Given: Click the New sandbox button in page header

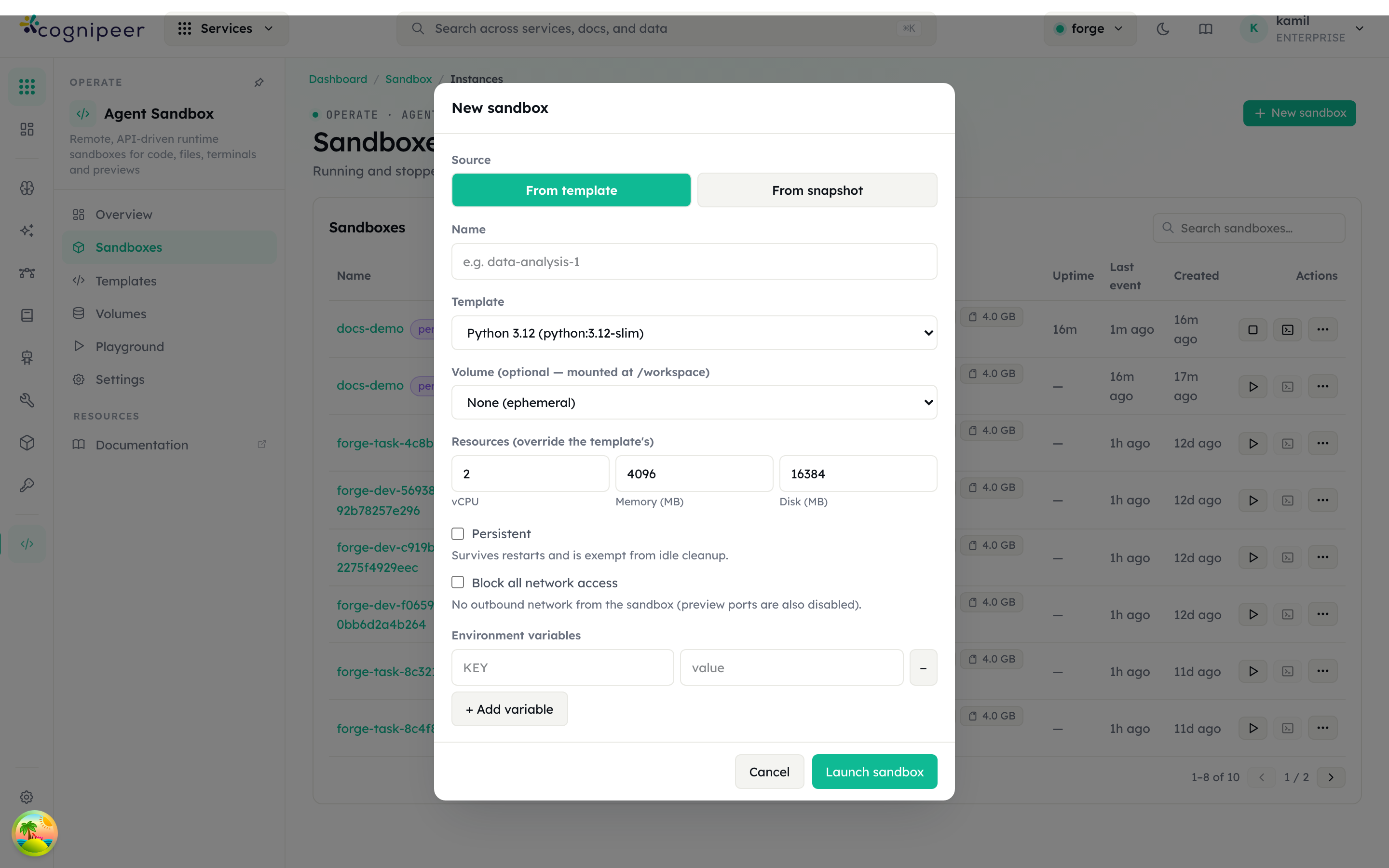Looking at the screenshot, I should click(1299, 113).
